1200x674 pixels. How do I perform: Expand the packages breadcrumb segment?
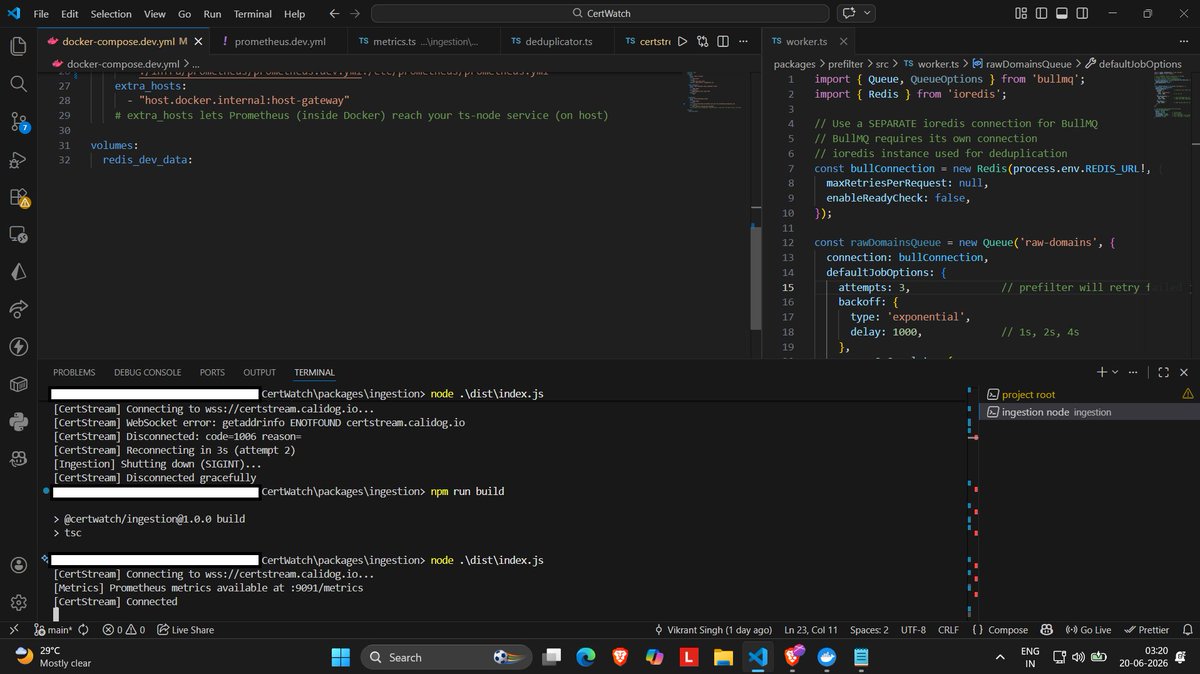coord(795,63)
